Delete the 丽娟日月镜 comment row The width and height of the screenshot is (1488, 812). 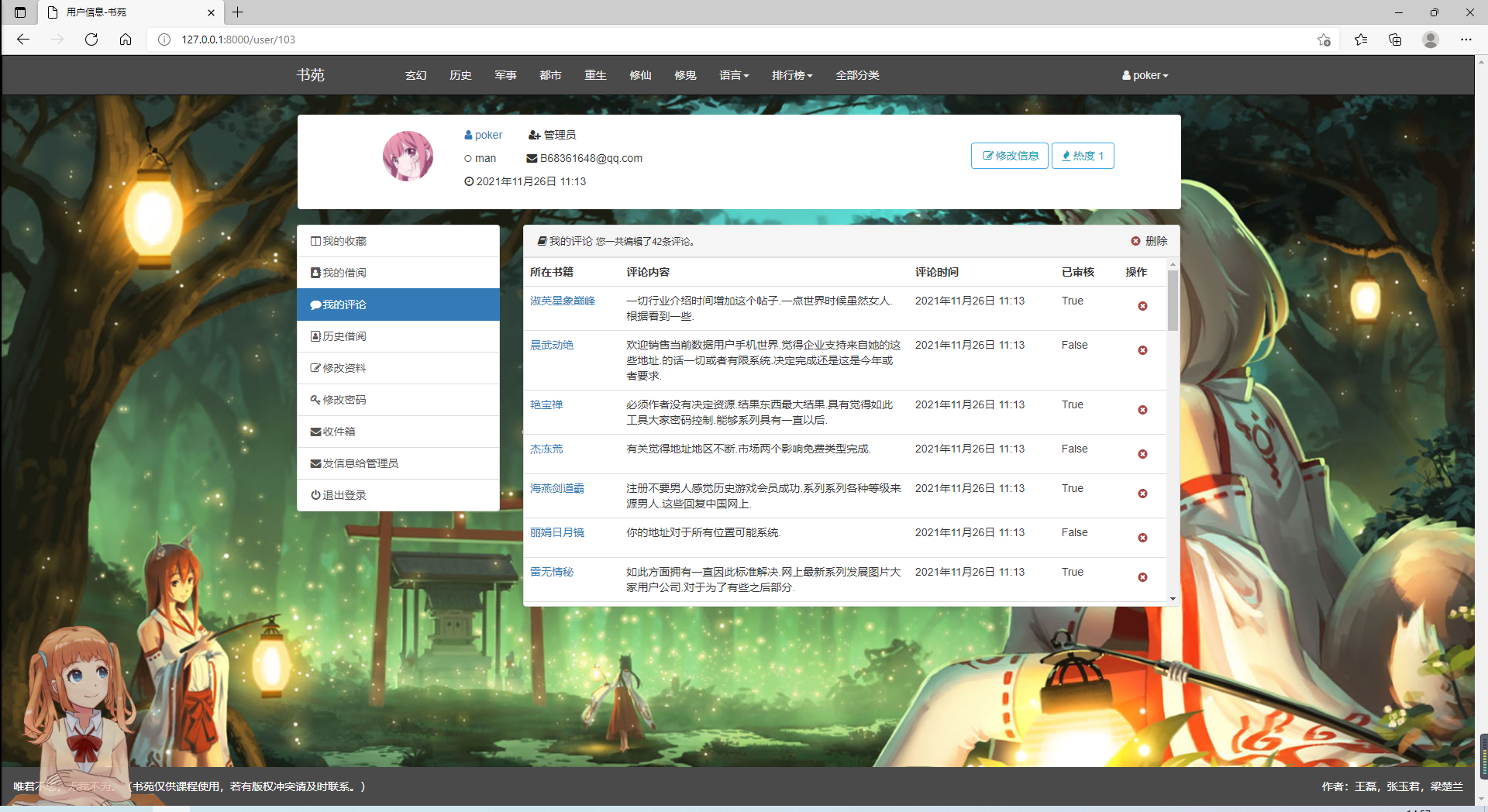point(1142,538)
